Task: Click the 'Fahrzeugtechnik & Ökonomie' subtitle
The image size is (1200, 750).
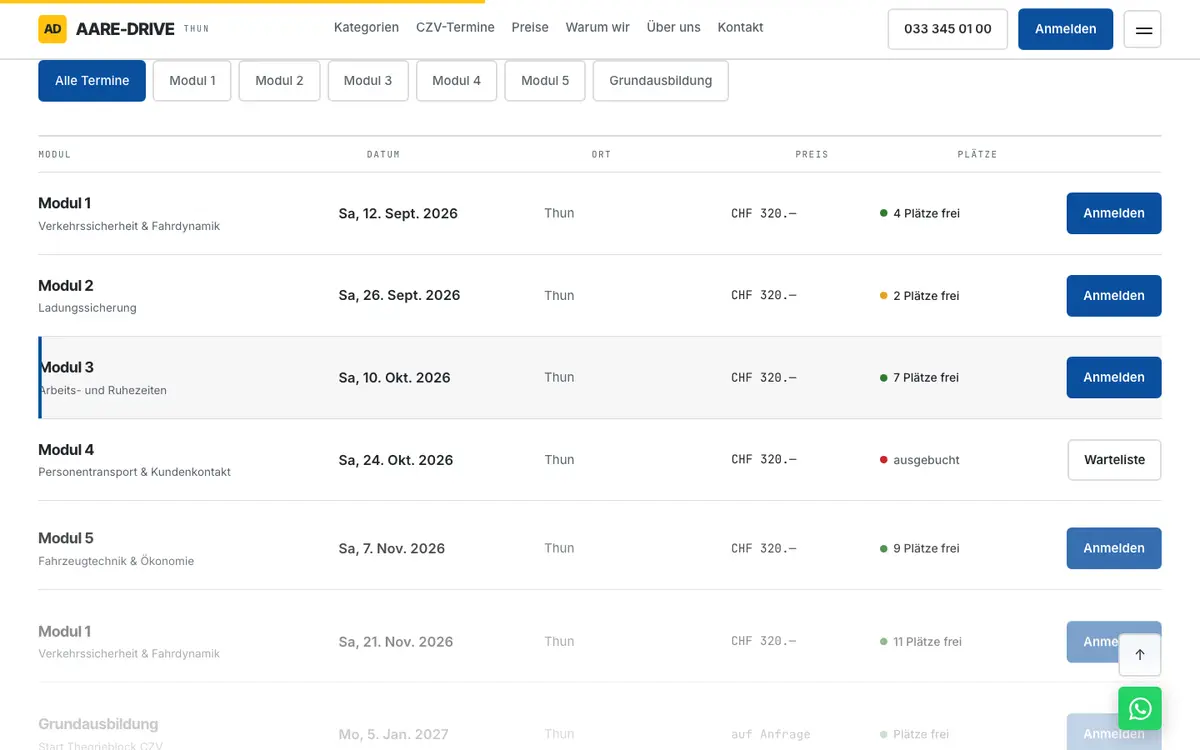Action: coord(116,561)
